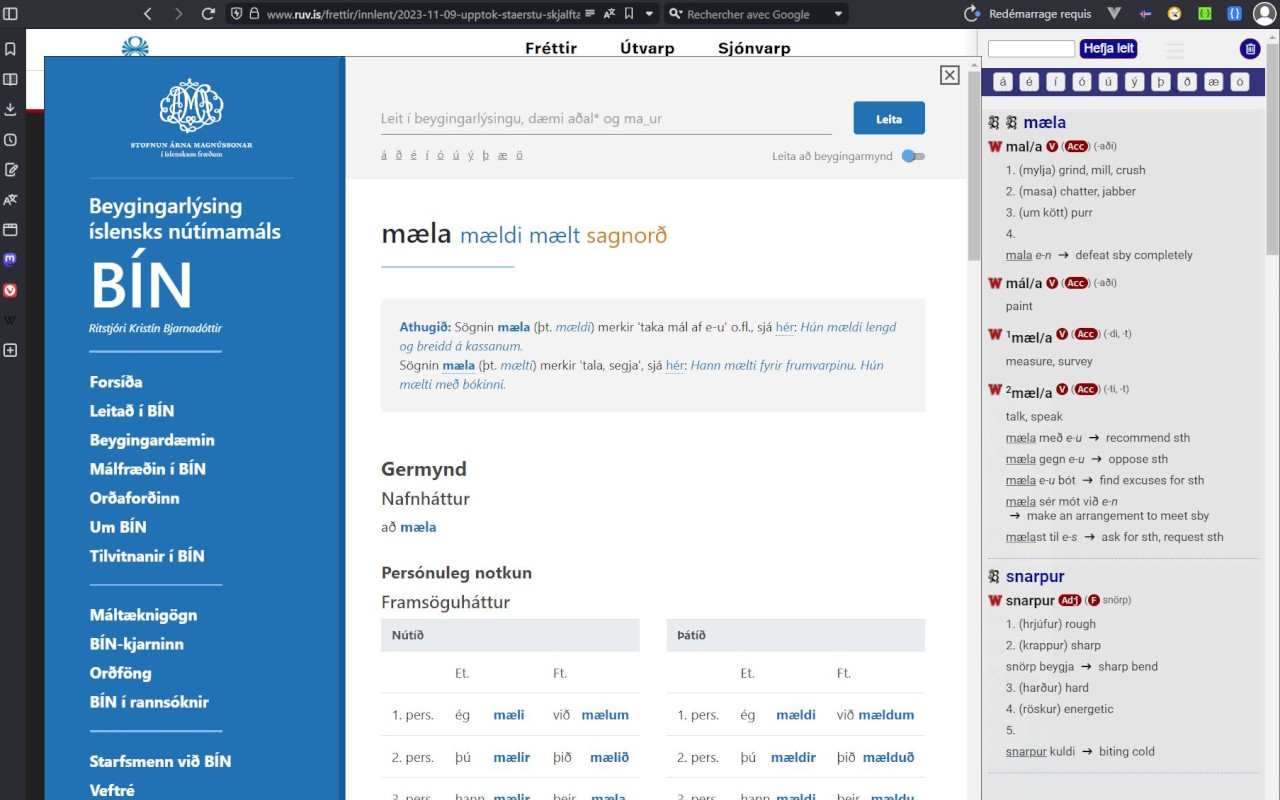Click the mælum verb form link
The width and height of the screenshot is (1280, 800).
point(605,715)
